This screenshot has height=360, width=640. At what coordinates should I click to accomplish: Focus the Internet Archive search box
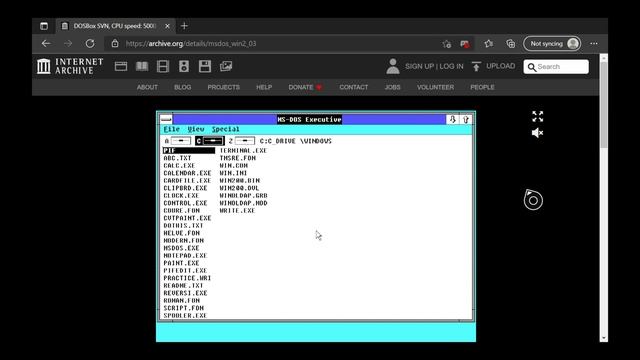[x=556, y=67]
